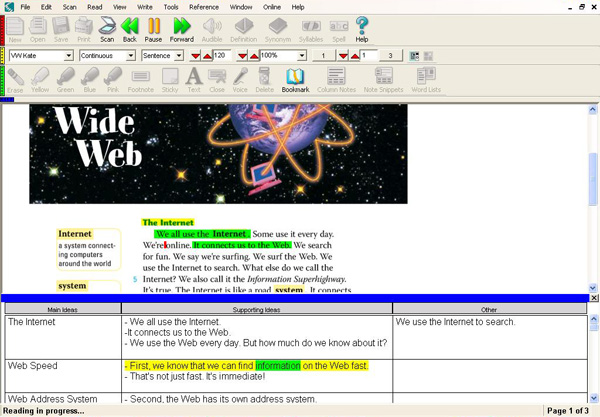This screenshot has width=600, height=417.
Task: Pause the reading
Action: (154, 28)
